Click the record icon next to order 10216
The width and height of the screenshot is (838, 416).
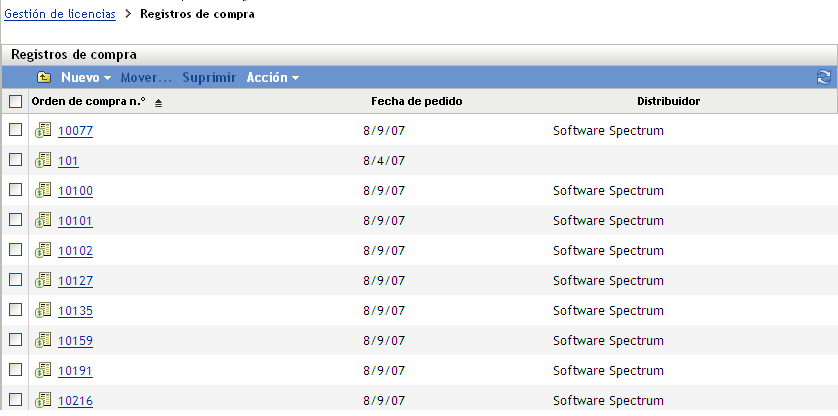43,400
